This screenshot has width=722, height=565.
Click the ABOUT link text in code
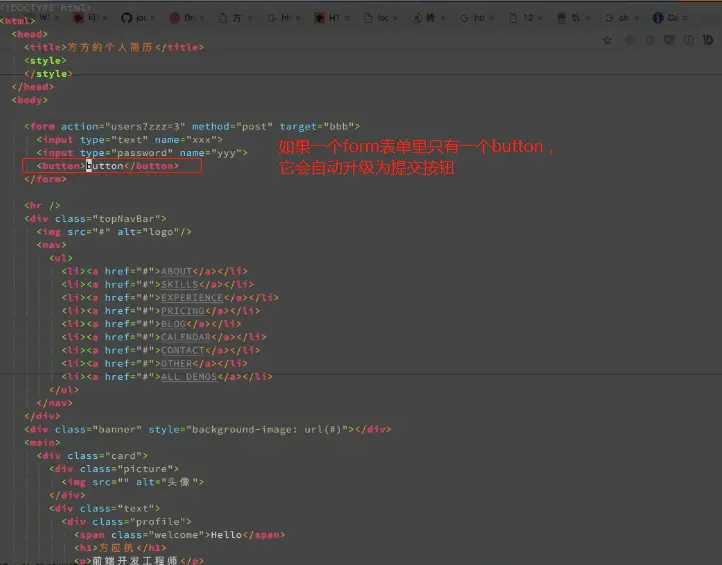point(176,271)
